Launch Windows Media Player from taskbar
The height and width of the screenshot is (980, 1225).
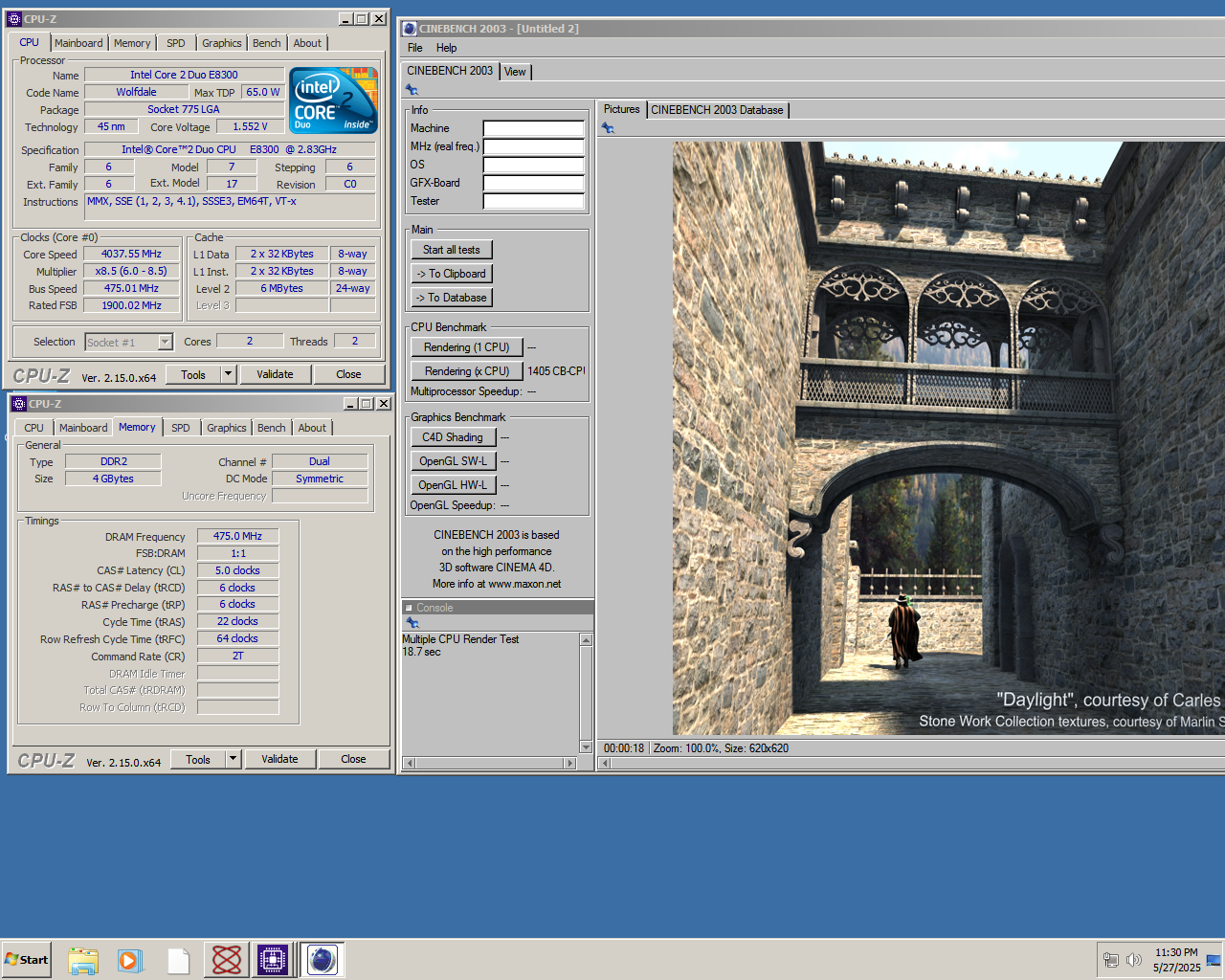click(130, 960)
